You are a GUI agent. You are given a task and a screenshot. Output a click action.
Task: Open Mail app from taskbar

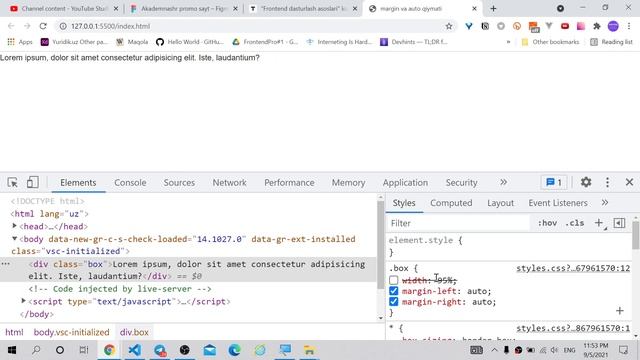click(210, 350)
